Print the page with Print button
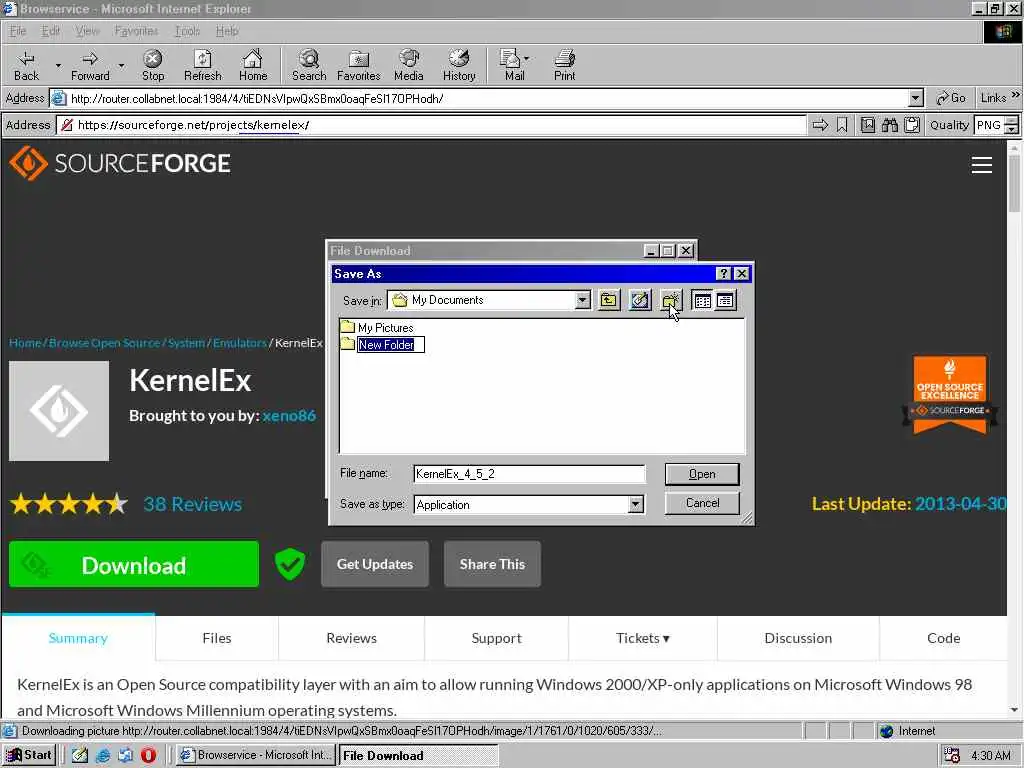This screenshot has height=768, width=1024. click(564, 65)
